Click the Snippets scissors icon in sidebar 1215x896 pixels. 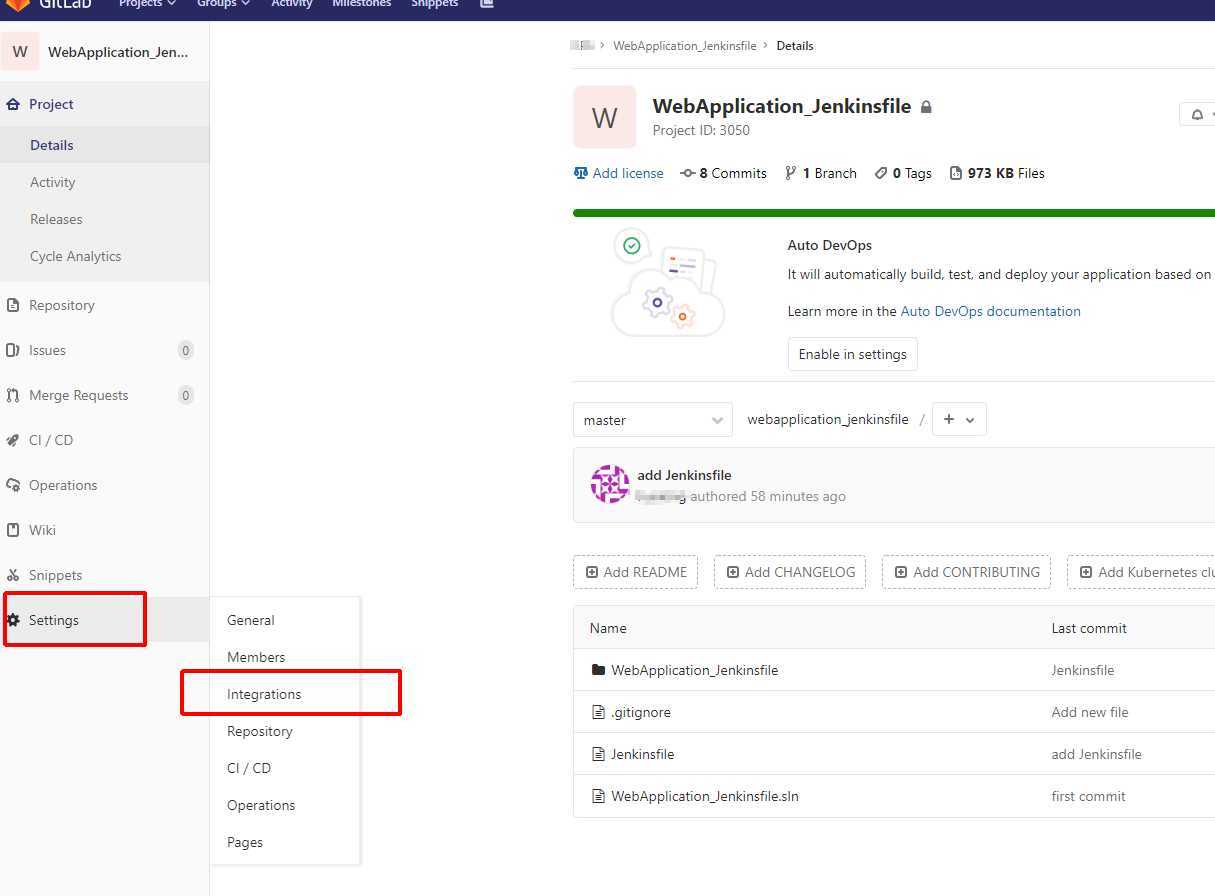[x=13, y=575]
